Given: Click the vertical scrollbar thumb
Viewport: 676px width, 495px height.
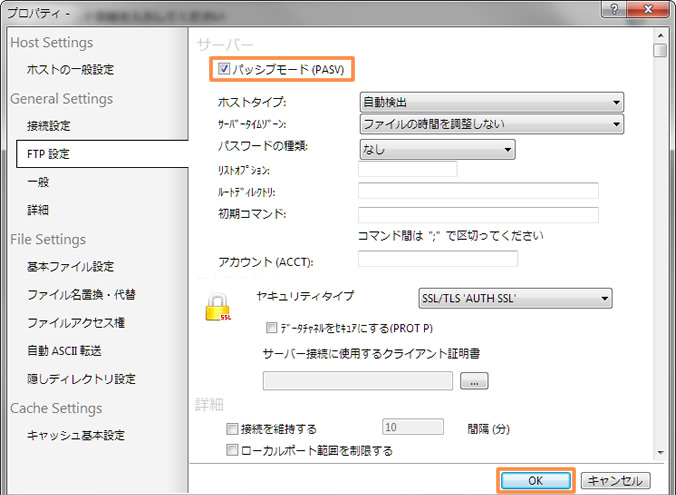Looking at the screenshot, I should point(660,50).
